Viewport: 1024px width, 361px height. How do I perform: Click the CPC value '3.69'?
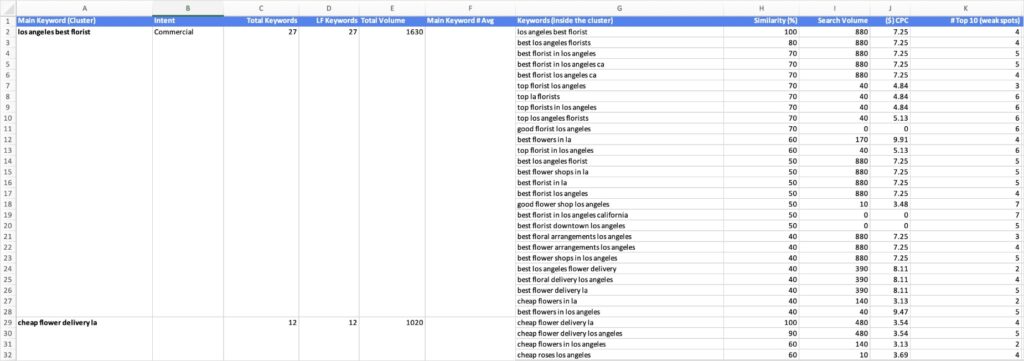[x=889, y=355]
